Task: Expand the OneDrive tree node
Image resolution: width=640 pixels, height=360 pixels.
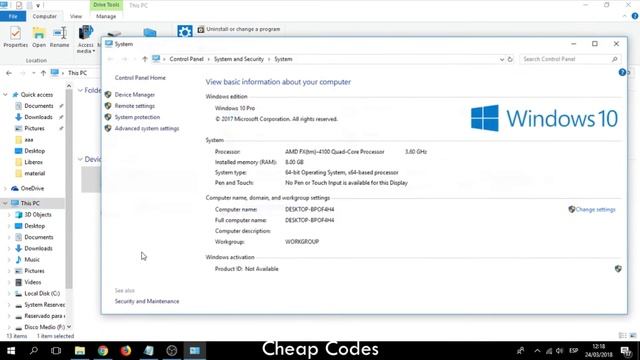Action: pyautogui.click(x=5, y=189)
